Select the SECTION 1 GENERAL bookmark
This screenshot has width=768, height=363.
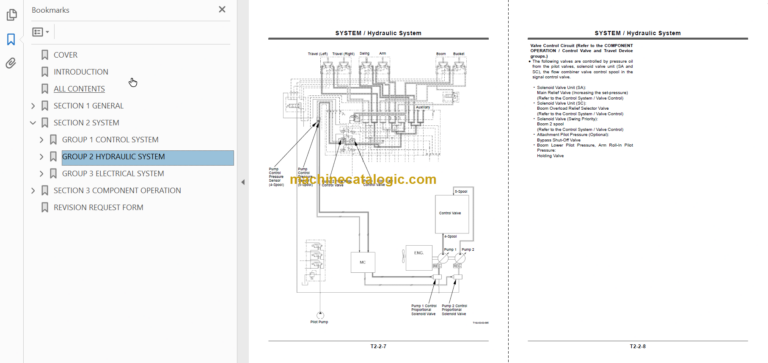pos(88,106)
